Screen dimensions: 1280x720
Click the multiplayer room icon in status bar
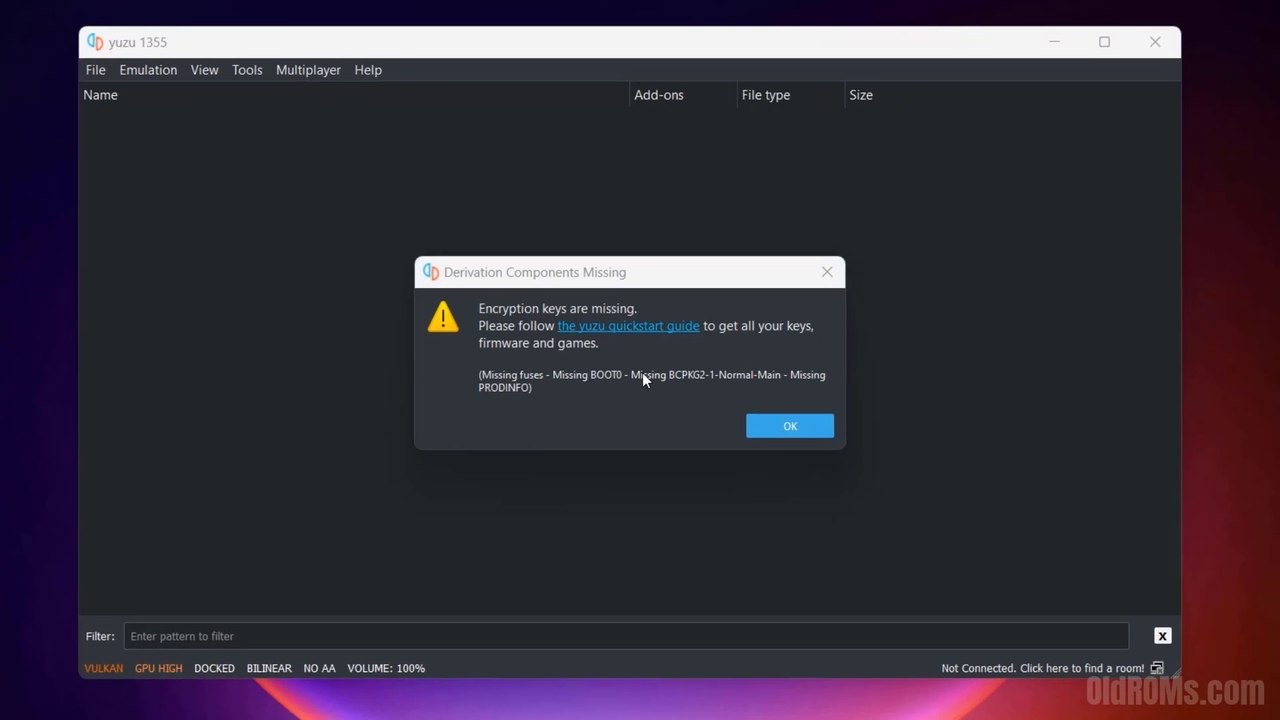pyautogui.click(x=1157, y=668)
